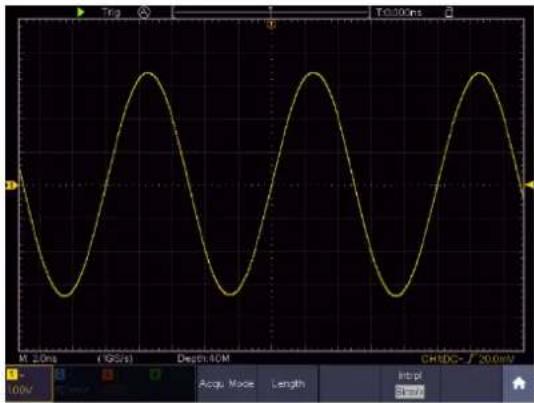Select the blue channel 2 indicator
The height and width of the screenshot is (403, 534).
point(60,375)
